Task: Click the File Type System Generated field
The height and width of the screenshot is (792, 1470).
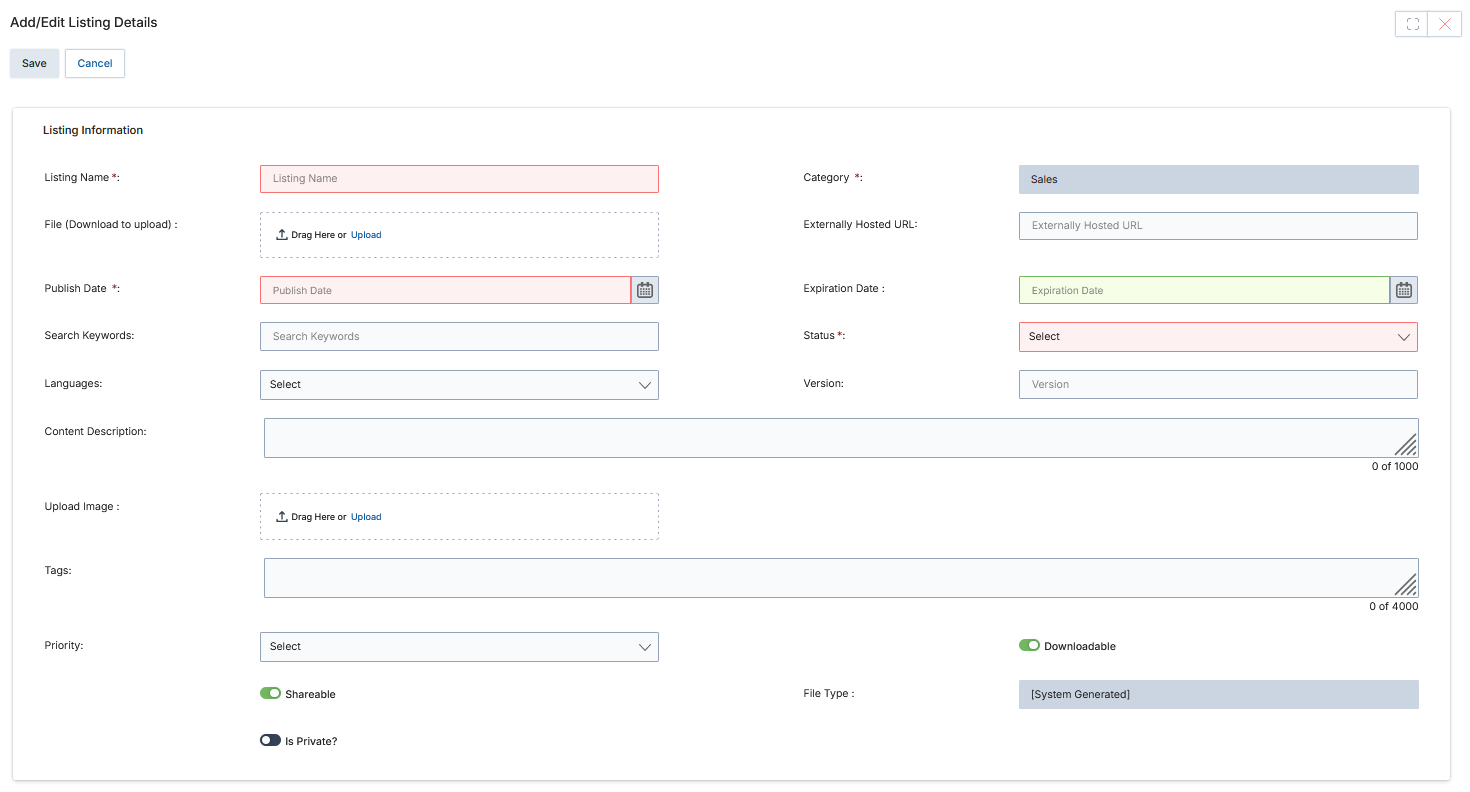Action: 1218,694
